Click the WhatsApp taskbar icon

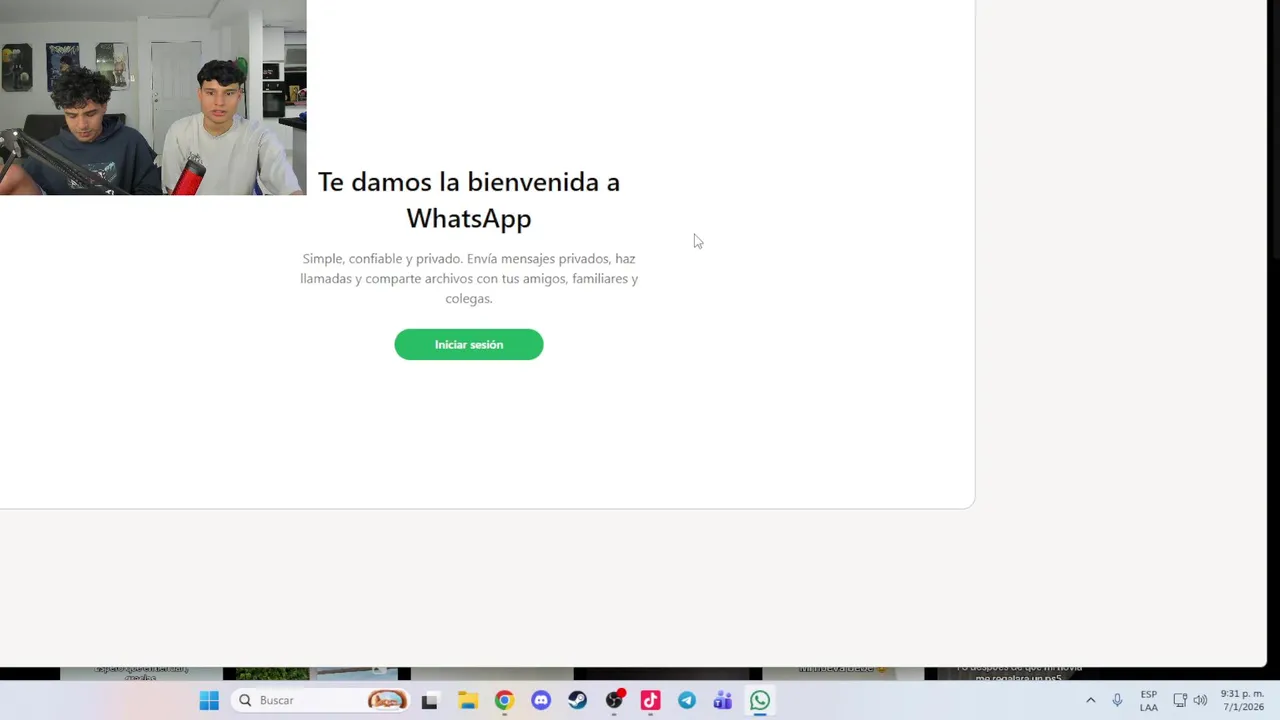(760, 700)
